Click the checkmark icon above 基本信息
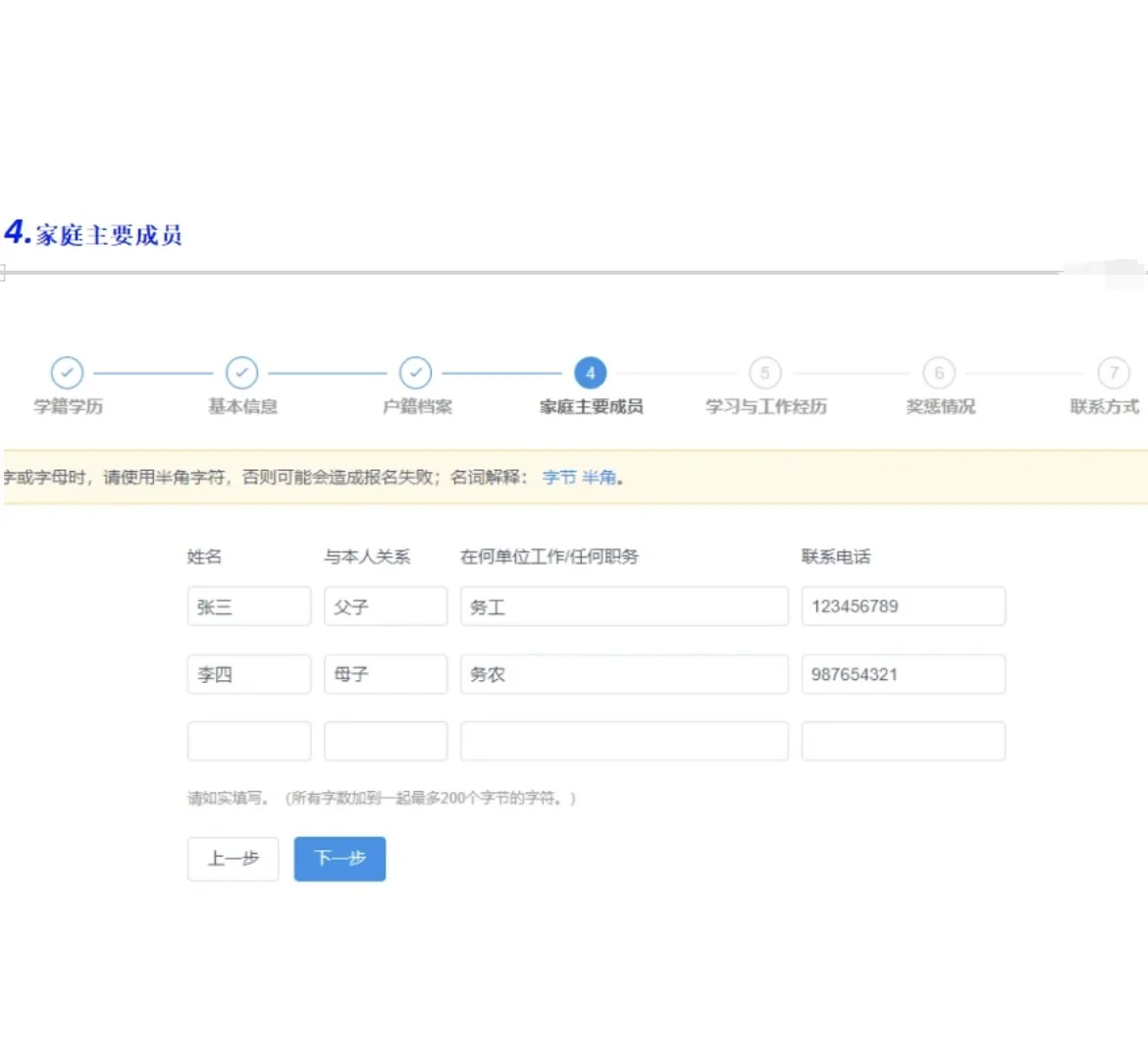 (241, 373)
